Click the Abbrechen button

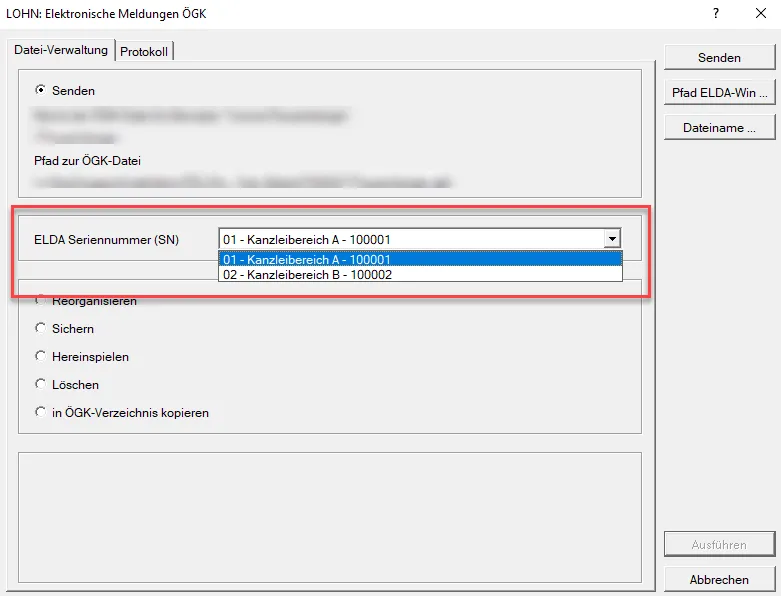click(x=719, y=580)
